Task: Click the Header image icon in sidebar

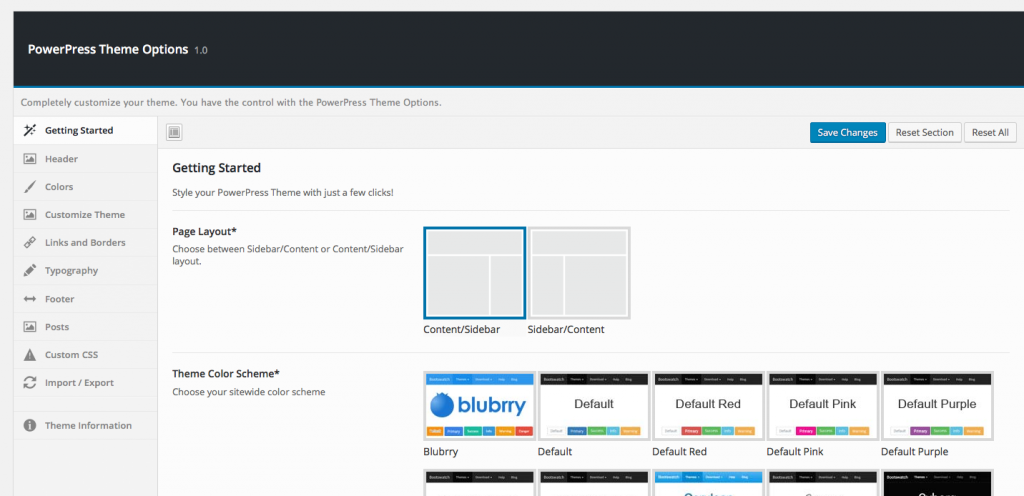Action: tap(29, 159)
